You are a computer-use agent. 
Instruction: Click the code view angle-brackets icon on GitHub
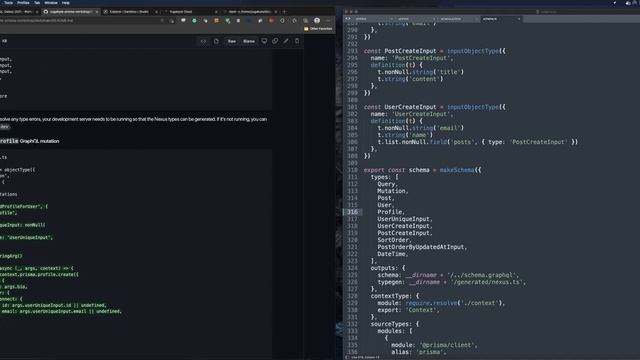(203, 41)
